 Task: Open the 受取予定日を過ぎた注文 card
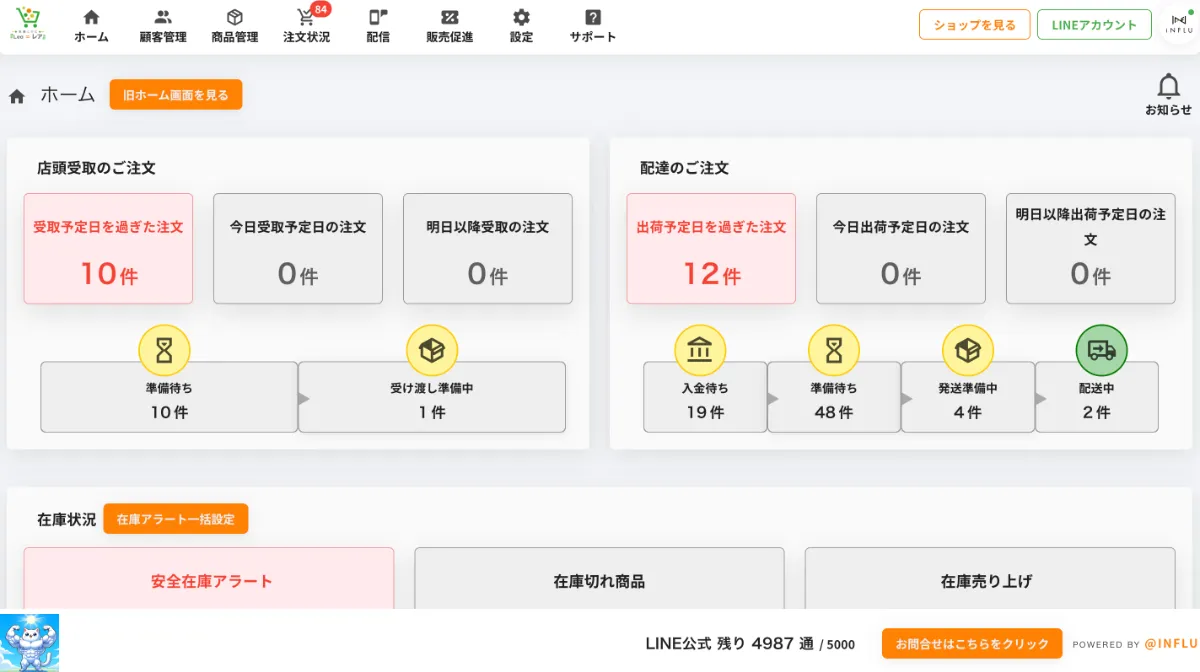click(x=108, y=248)
